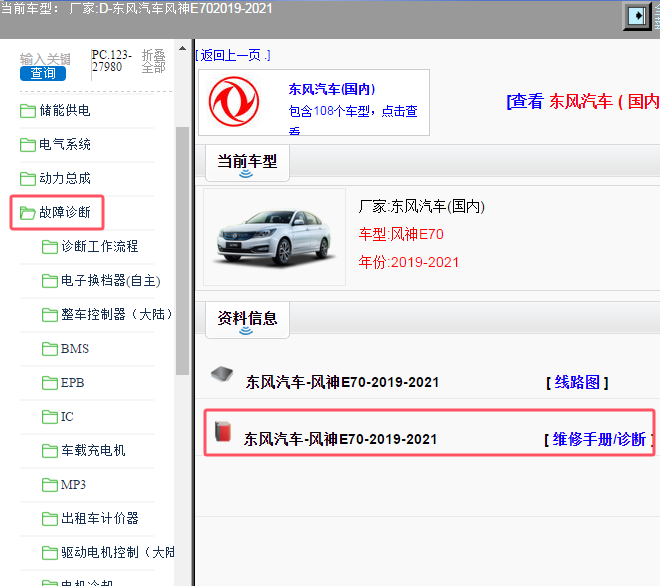This screenshot has width=660, height=586.
Task: Click the gray chip icon beside 线路图 row
Action: click(222, 373)
